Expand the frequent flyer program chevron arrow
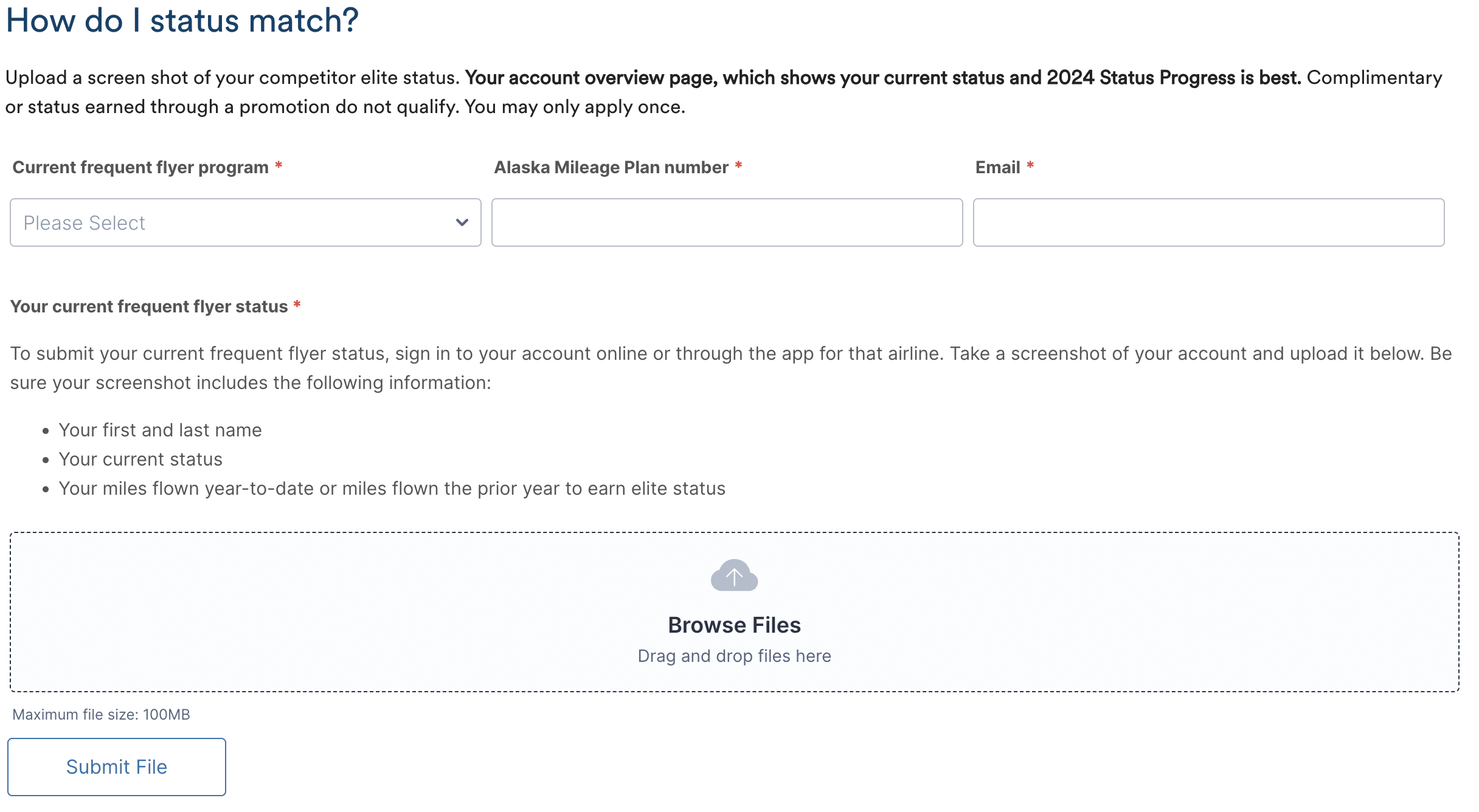 [462, 222]
